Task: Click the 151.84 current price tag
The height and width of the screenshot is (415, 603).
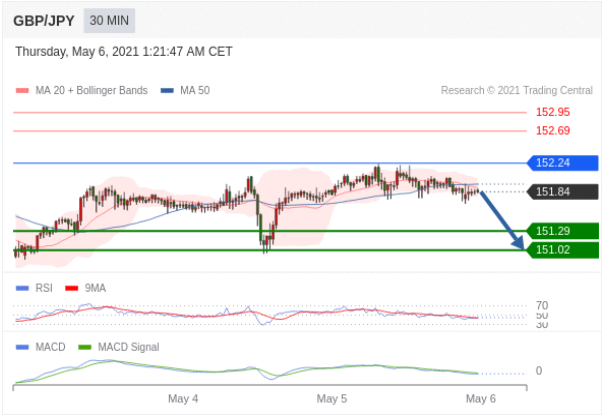Action: (x=562, y=192)
